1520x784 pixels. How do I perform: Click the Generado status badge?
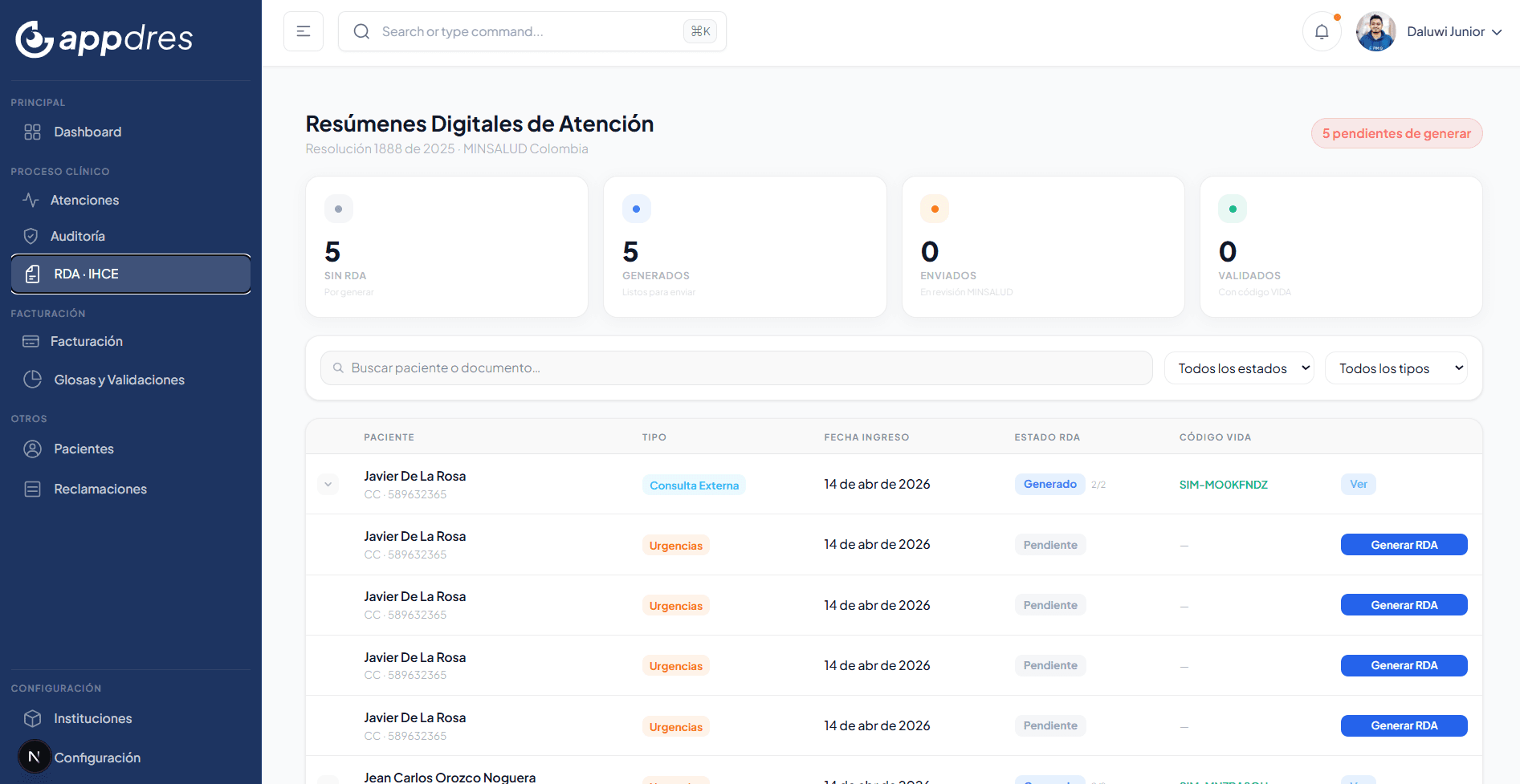1049,484
